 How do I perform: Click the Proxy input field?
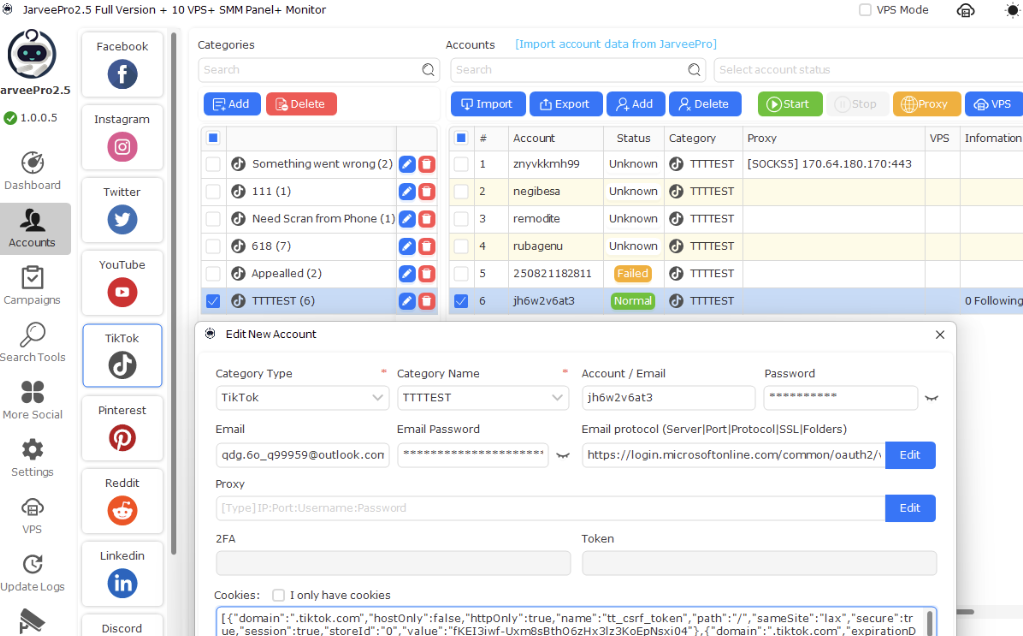[x=549, y=508]
